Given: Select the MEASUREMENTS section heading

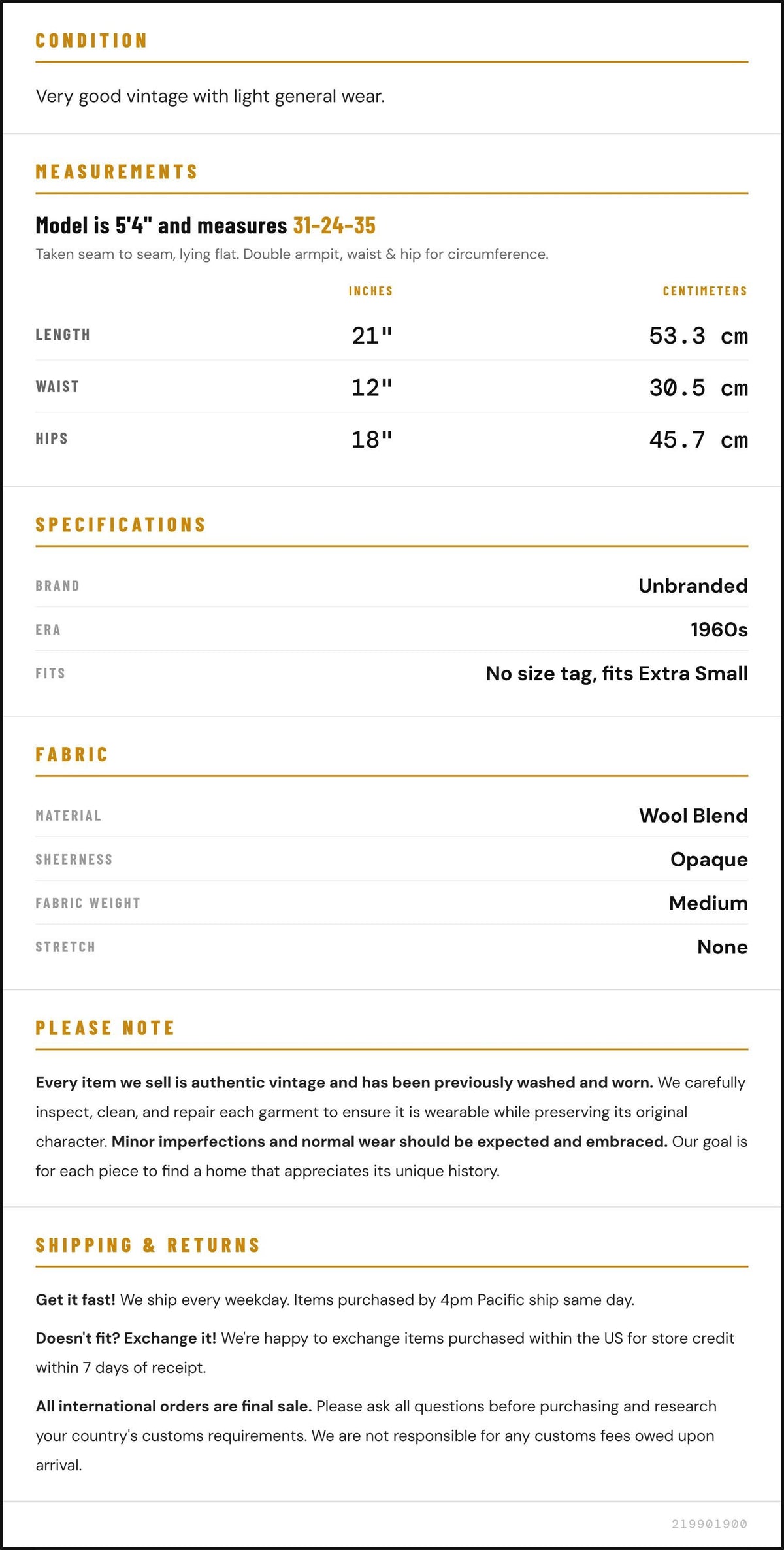Looking at the screenshot, I should pos(117,172).
